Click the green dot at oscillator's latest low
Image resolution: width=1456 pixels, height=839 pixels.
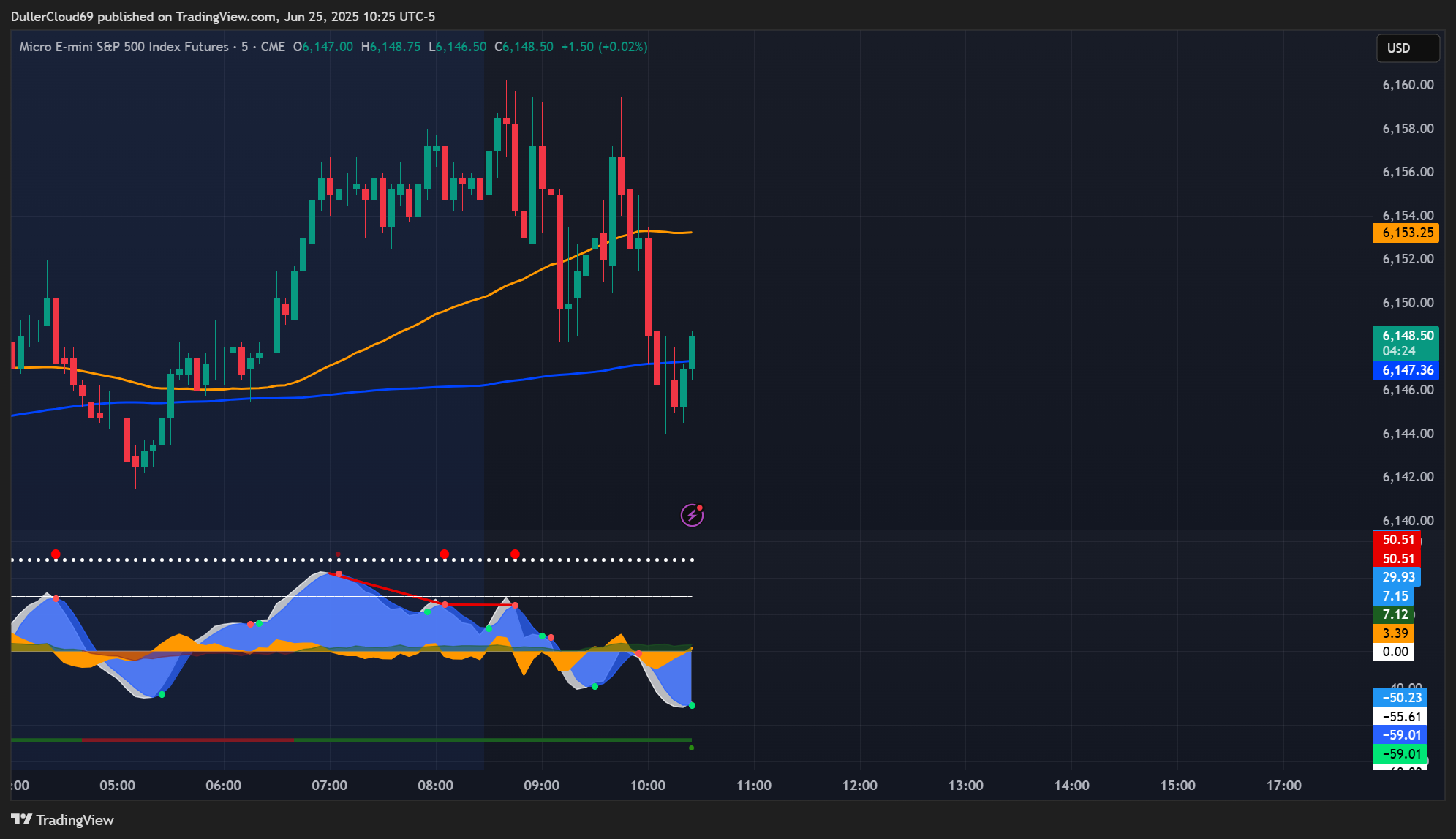(692, 705)
